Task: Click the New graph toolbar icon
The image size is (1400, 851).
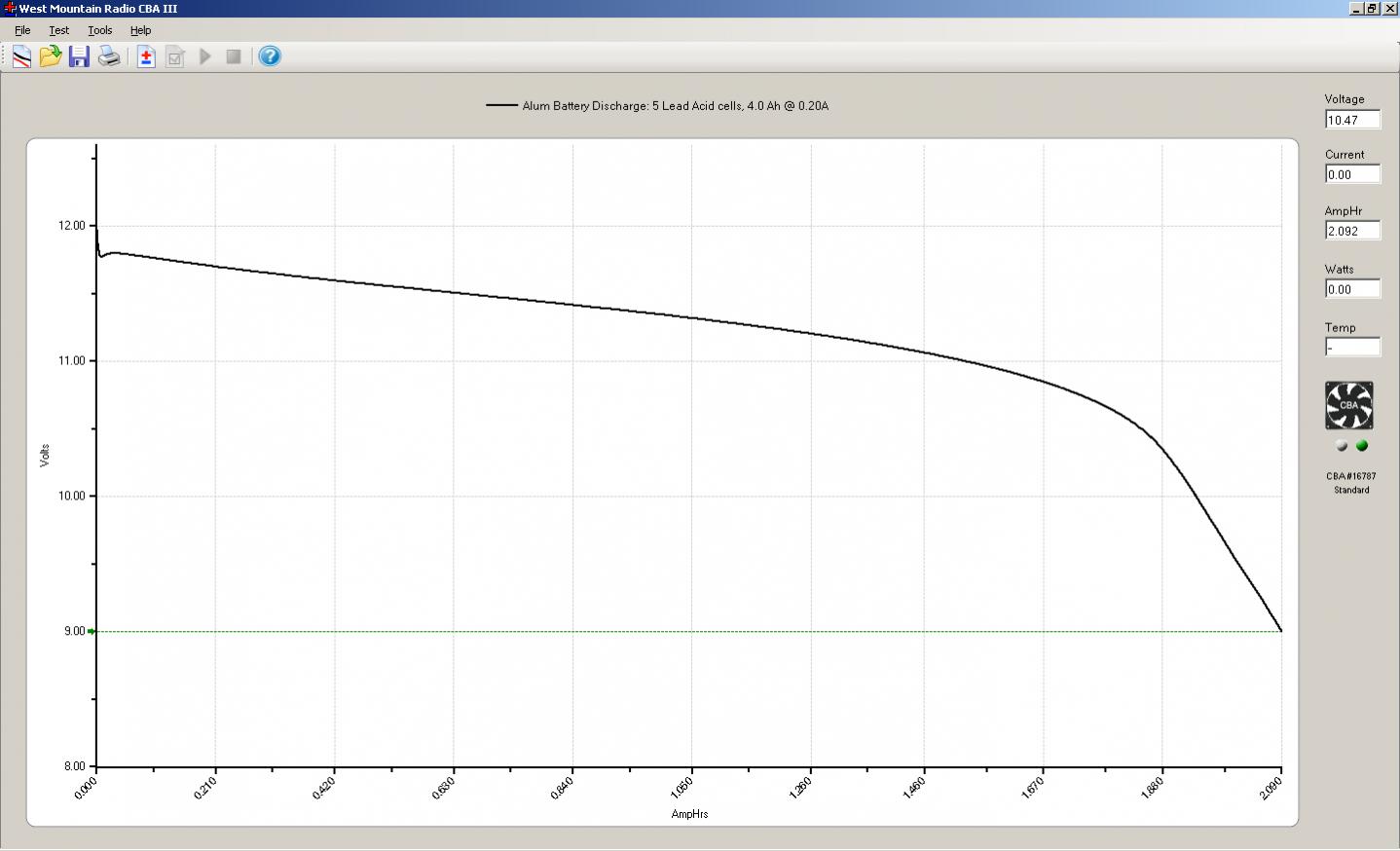Action: [21, 56]
